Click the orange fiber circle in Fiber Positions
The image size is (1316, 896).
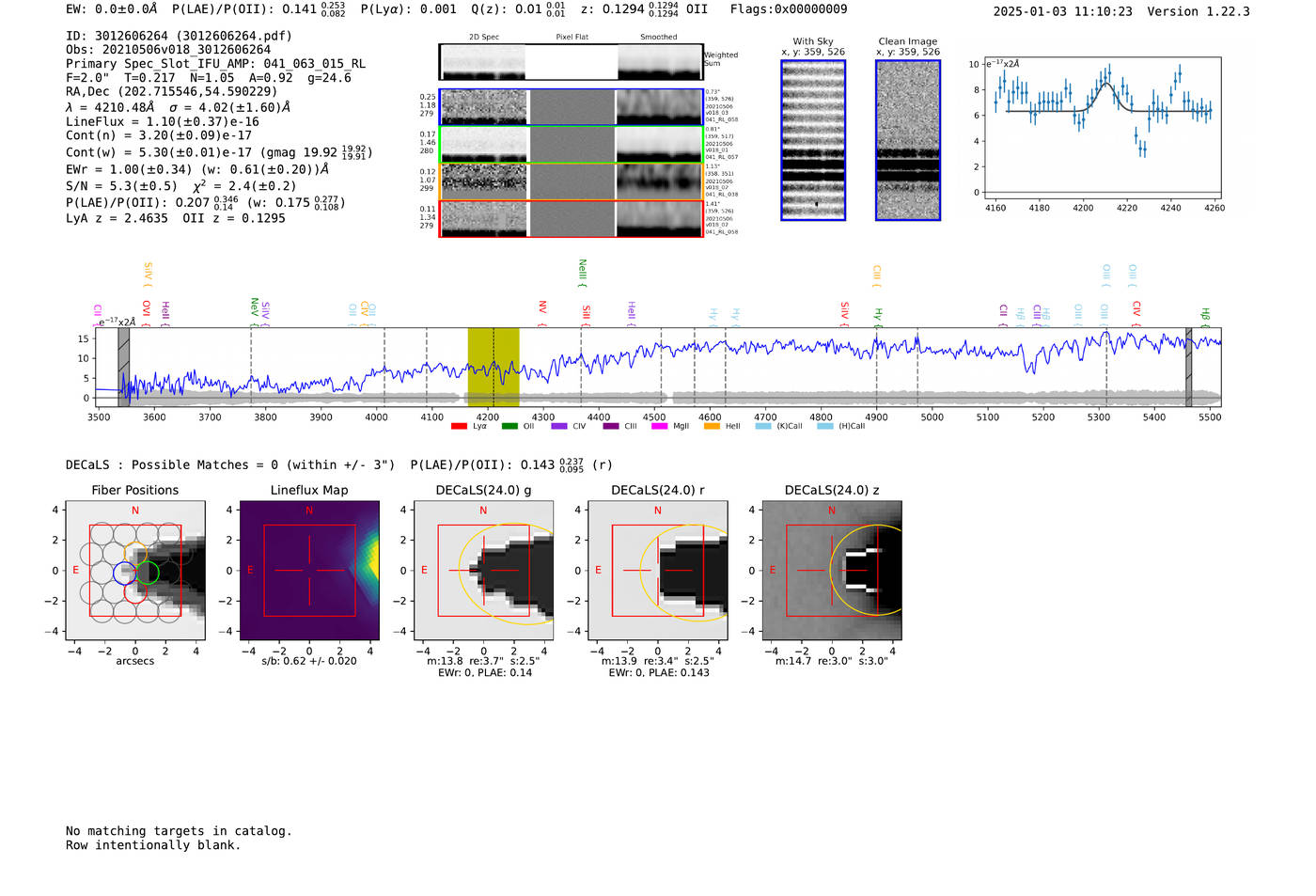tap(135, 552)
